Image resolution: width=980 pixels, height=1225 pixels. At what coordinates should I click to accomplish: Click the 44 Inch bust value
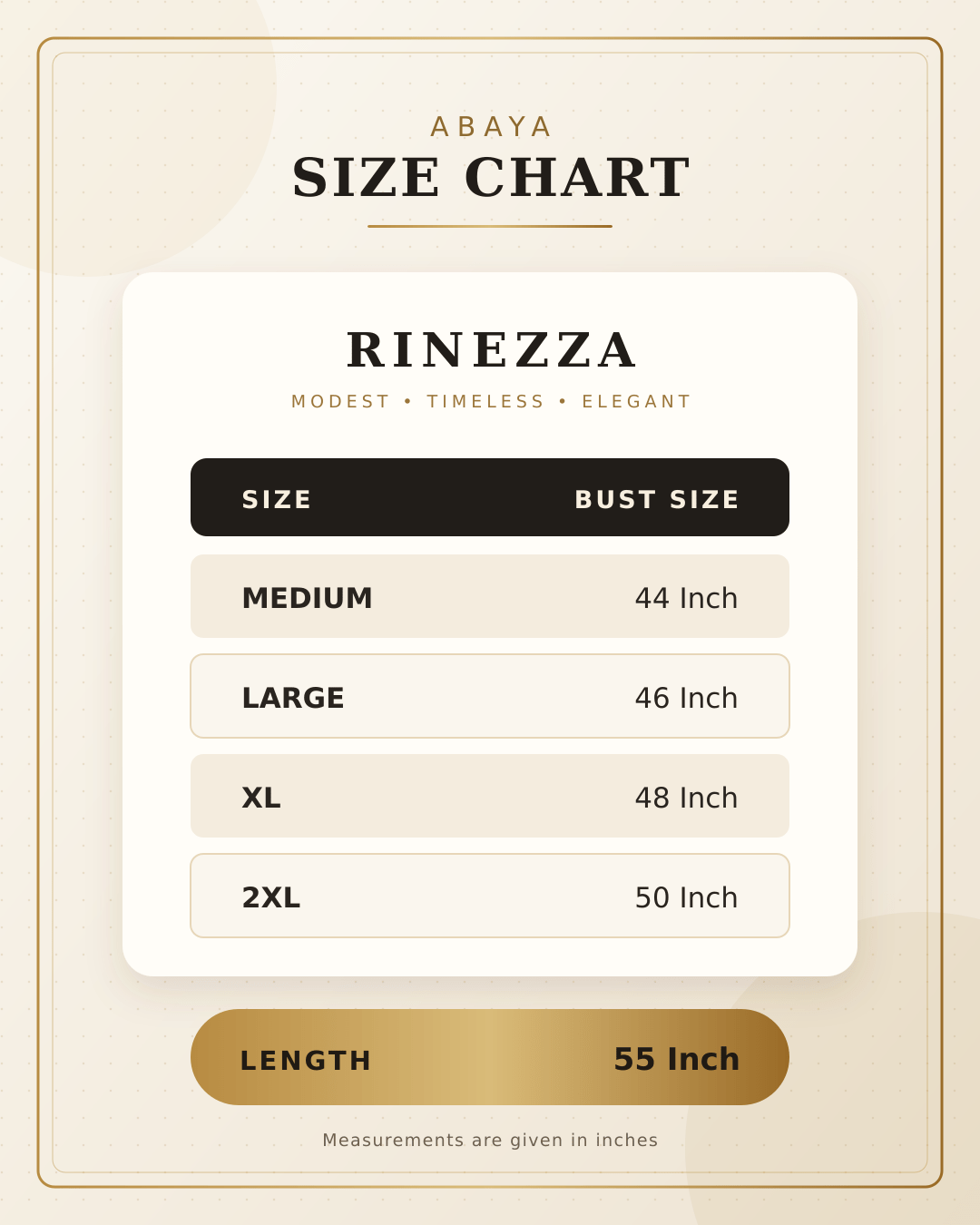(x=686, y=598)
